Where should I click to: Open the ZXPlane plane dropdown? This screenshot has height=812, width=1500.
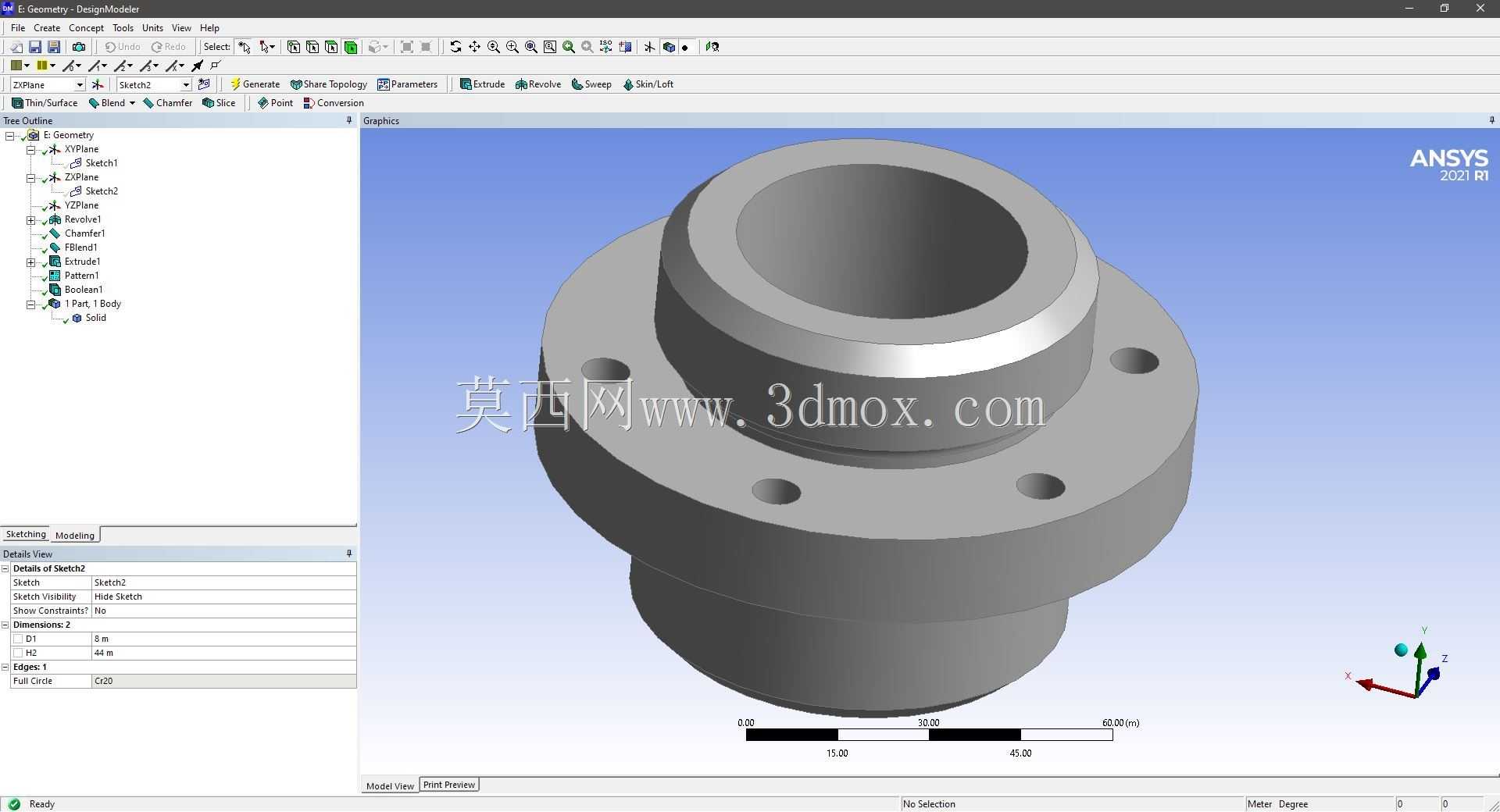(x=80, y=84)
